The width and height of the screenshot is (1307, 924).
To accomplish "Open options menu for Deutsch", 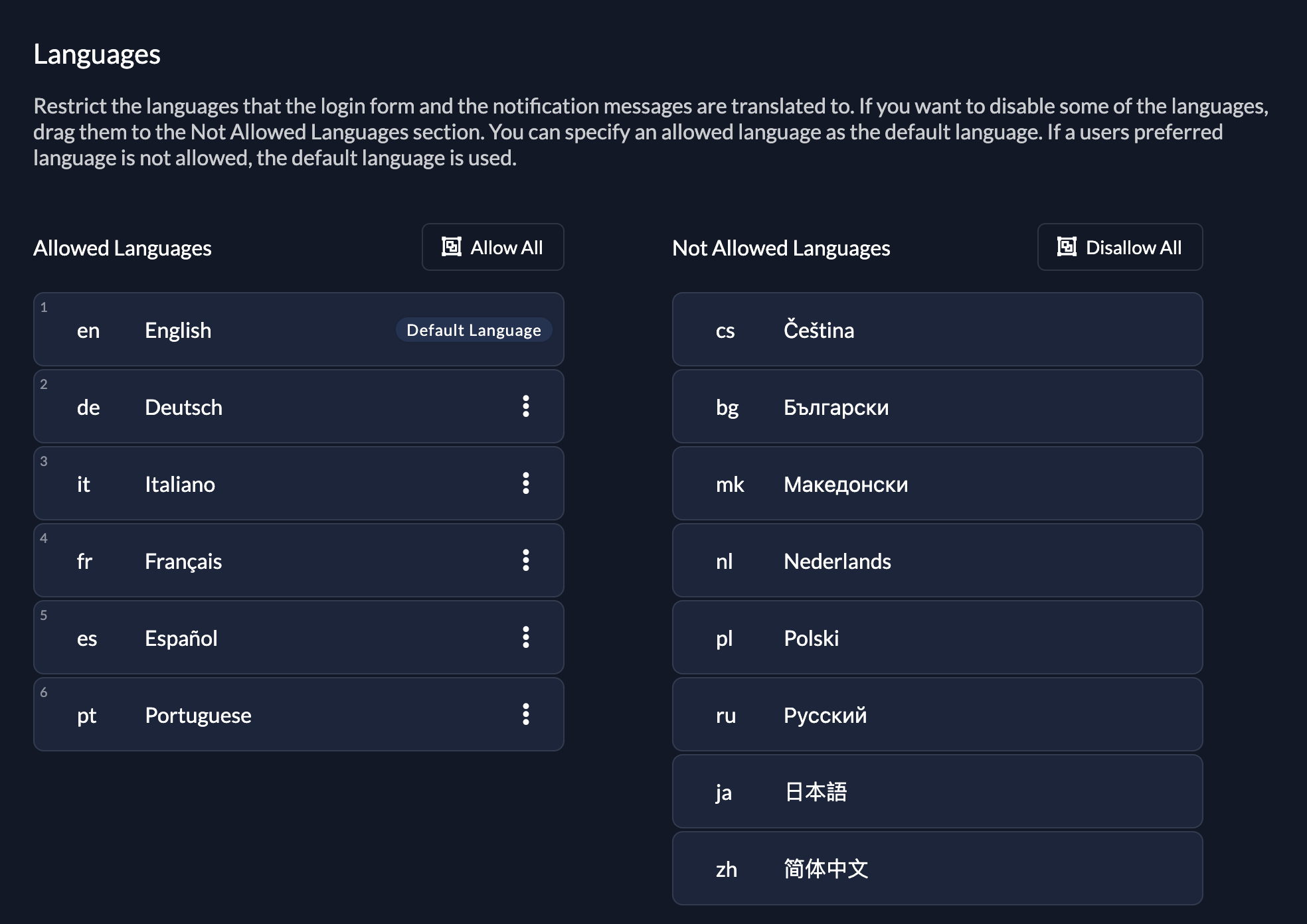I will (x=526, y=406).
